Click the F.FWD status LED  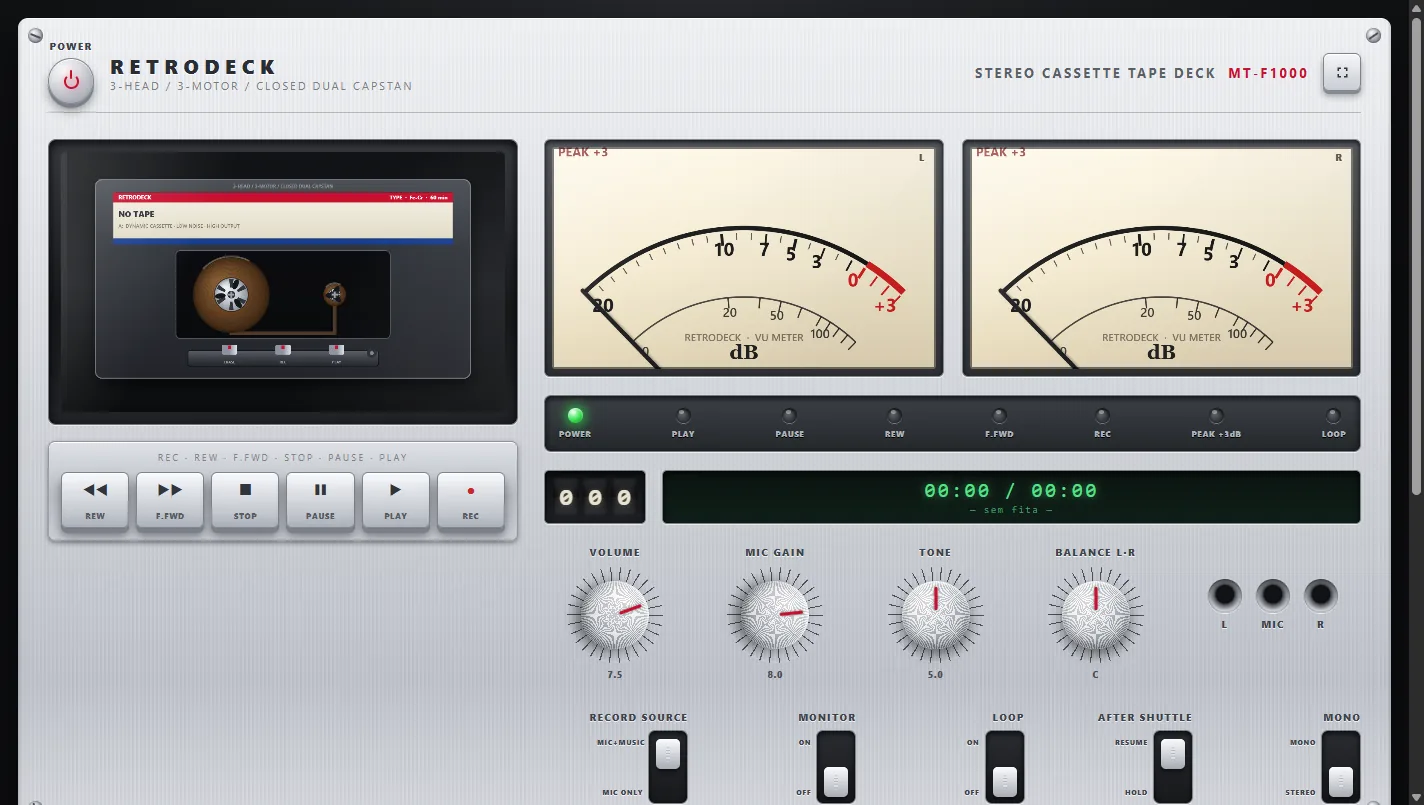999,416
